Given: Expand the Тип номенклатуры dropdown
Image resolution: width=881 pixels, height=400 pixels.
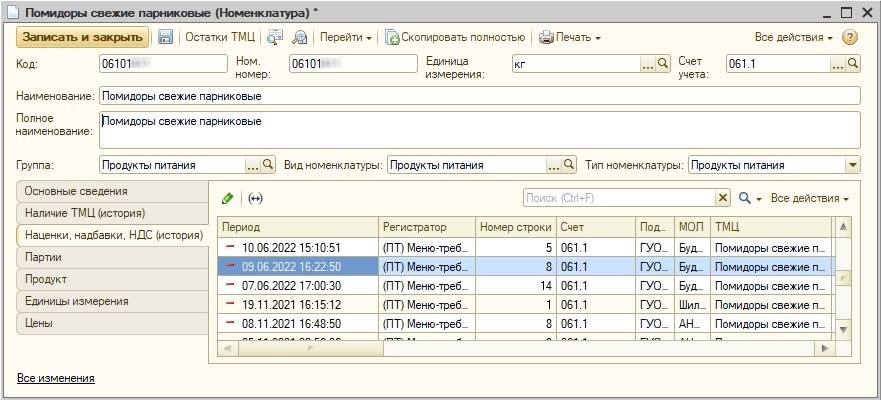Looking at the screenshot, I should [x=853, y=165].
